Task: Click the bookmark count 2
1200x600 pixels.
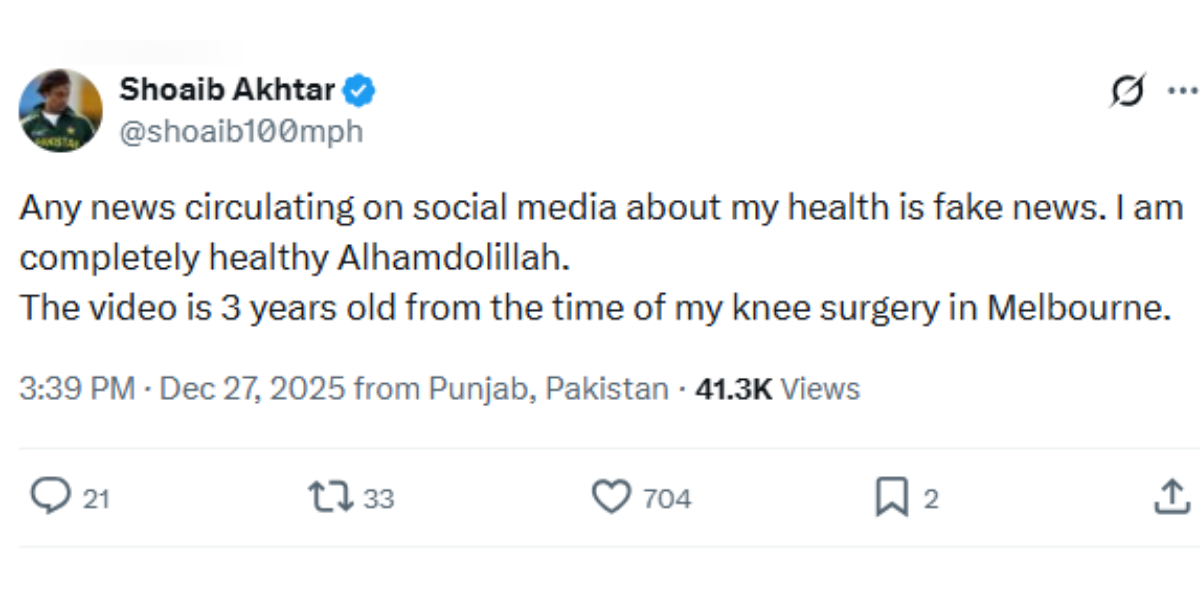Action: coord(931,498)
